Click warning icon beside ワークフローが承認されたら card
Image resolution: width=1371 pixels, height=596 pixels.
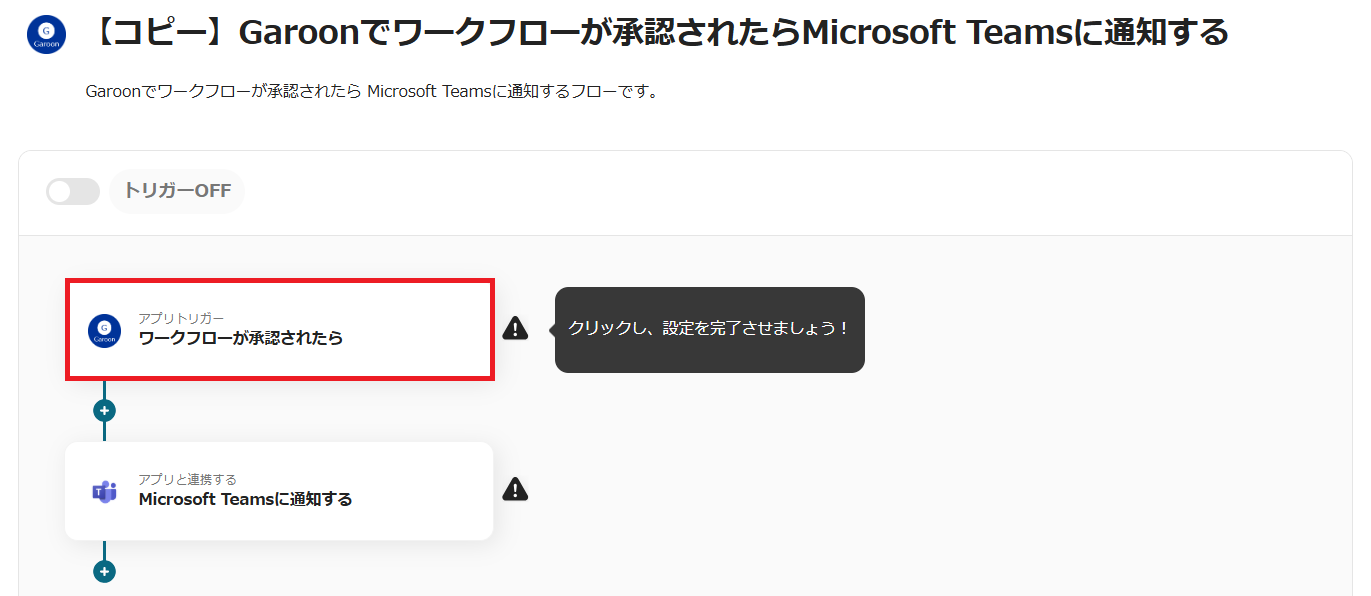pyautogui.click(x=515, y=328)
